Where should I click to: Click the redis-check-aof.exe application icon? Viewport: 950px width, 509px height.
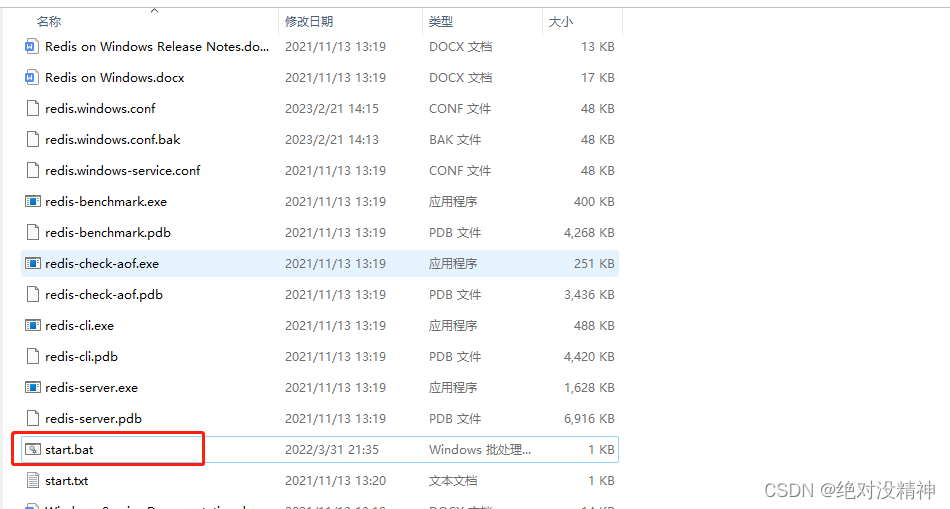(33, 264)
